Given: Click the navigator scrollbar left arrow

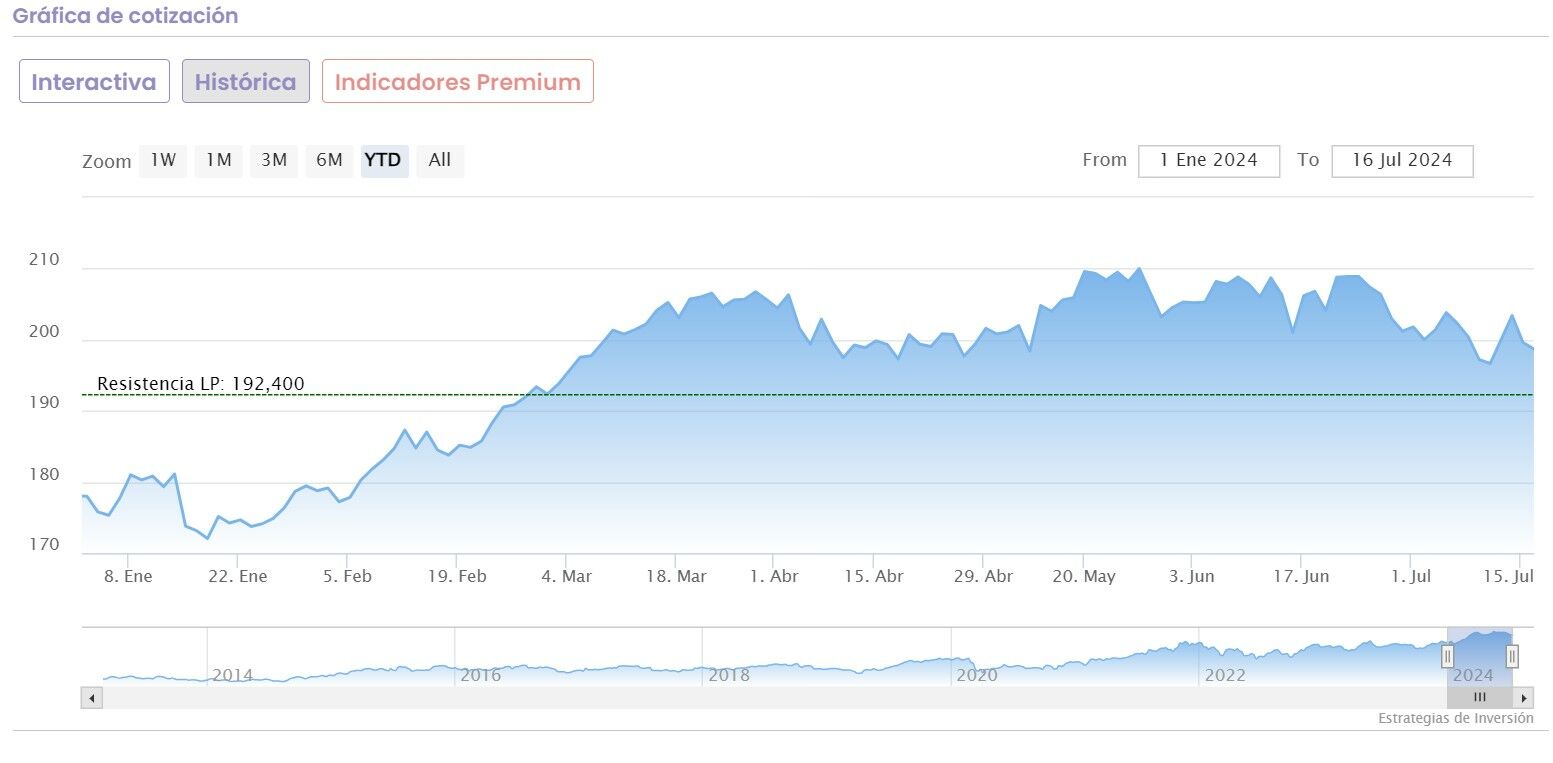Looking at the screenshot, I should click(x=92, y=698).
